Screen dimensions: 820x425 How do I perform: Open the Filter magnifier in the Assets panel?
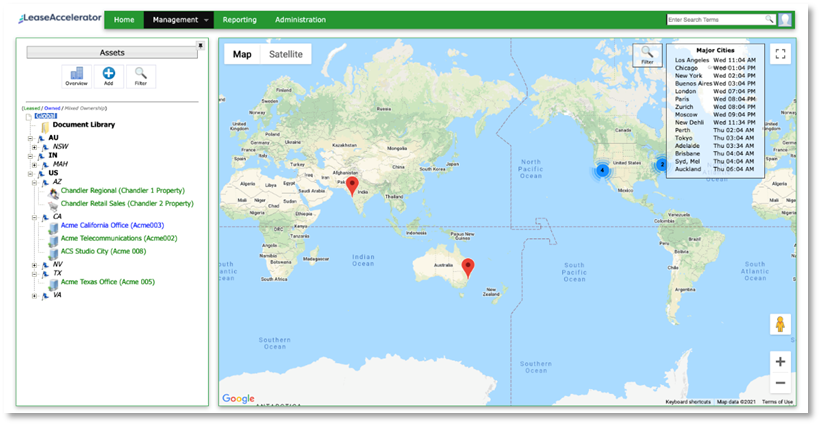[141, 76]
